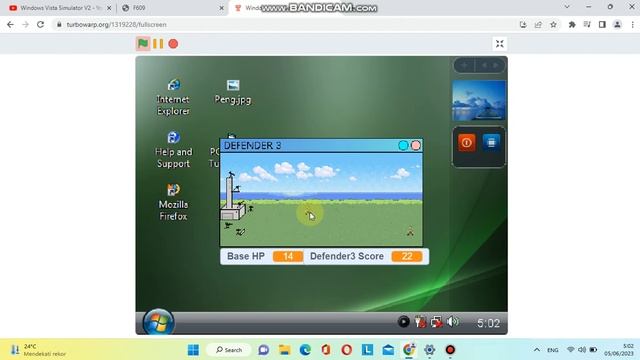Close the F609 browser tab

point(222,8)
